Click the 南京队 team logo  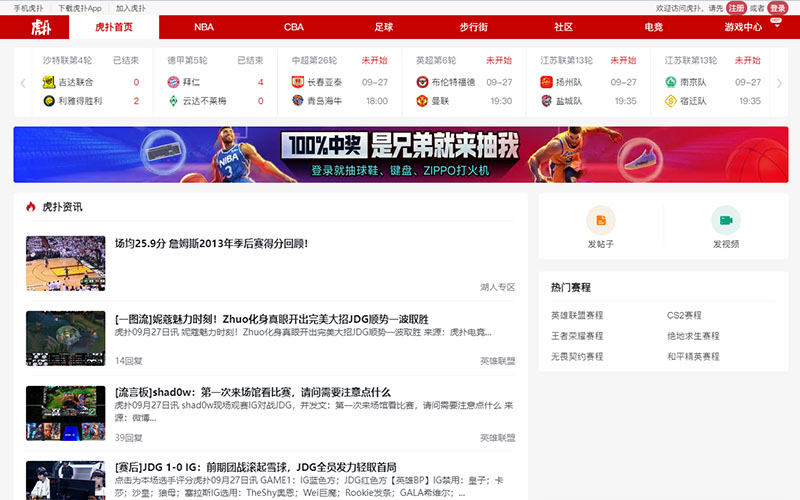click(670, 82)
